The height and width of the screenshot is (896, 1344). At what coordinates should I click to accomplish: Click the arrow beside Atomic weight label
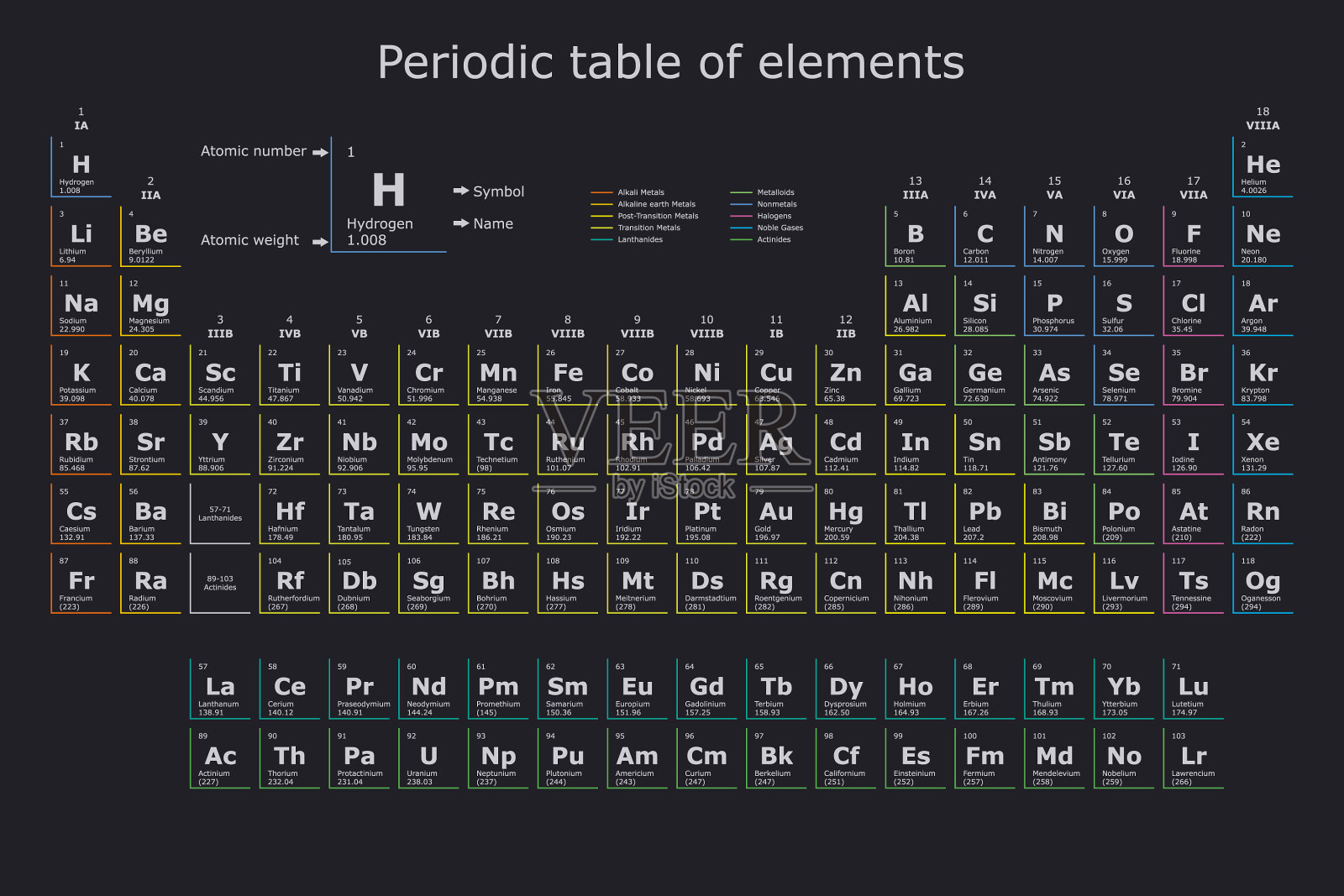click(320, 242)
